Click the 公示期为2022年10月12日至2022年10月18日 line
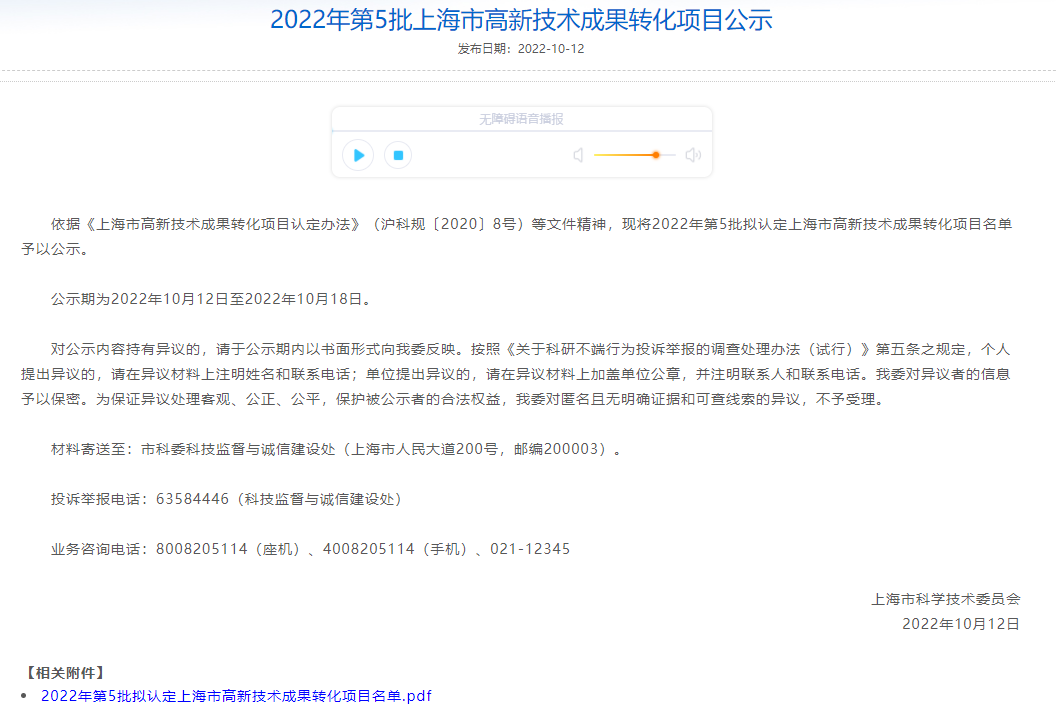The width and height of the screenshot is (1056, 709). (x=211, y=299)
